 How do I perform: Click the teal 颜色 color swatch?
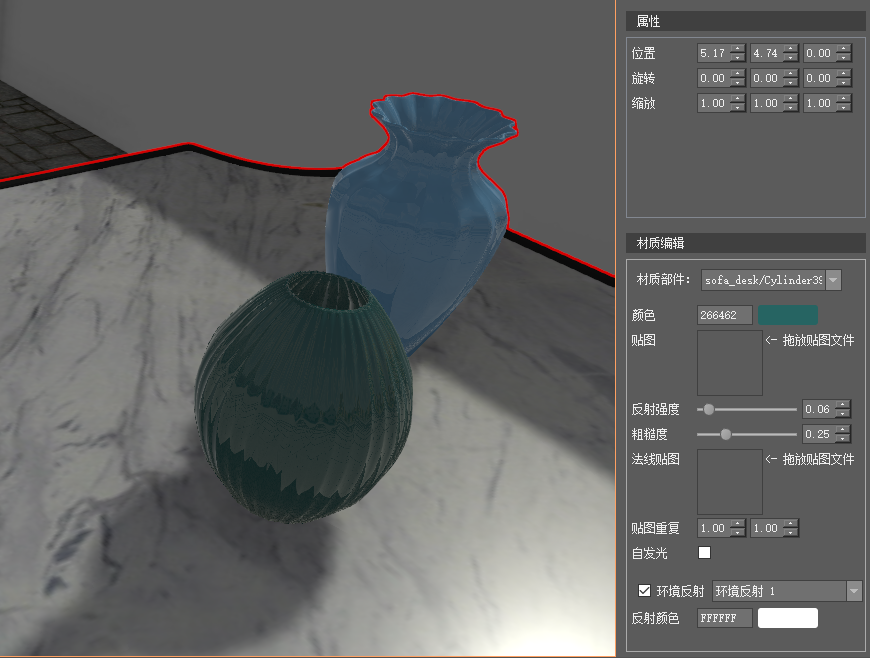787,315
